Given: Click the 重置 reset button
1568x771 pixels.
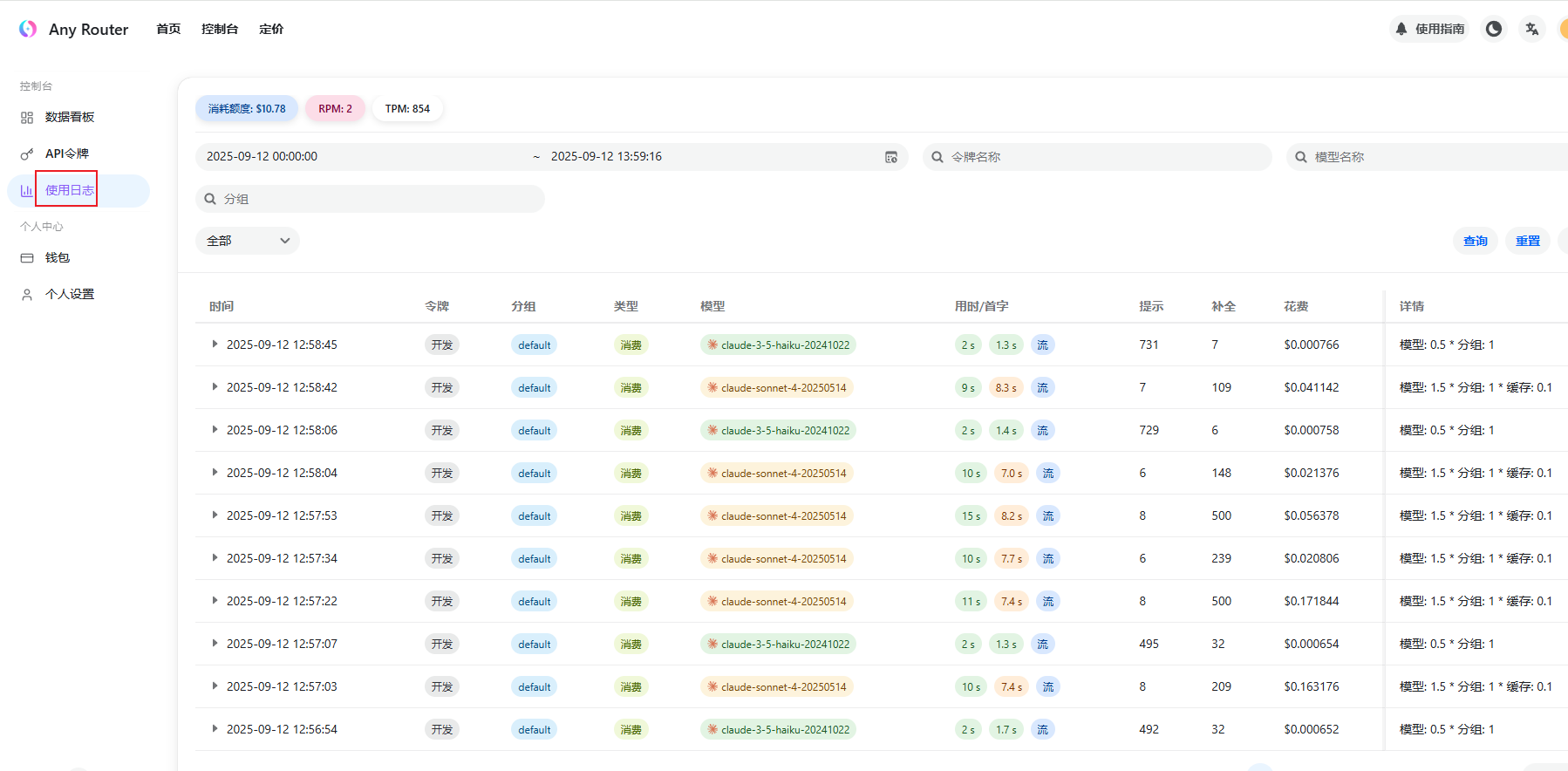Looking at the screenshot, I should tap(1528, 241).
